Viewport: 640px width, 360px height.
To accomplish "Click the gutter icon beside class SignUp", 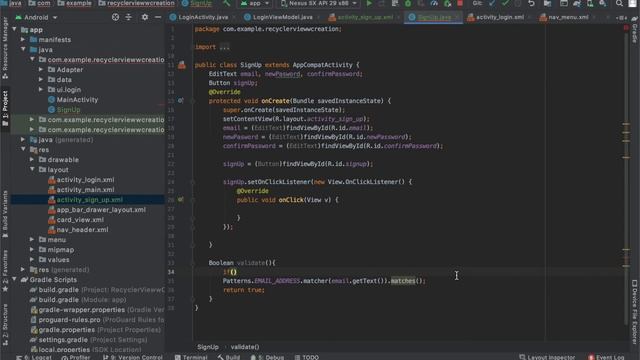I will click(x=182, y=65).
